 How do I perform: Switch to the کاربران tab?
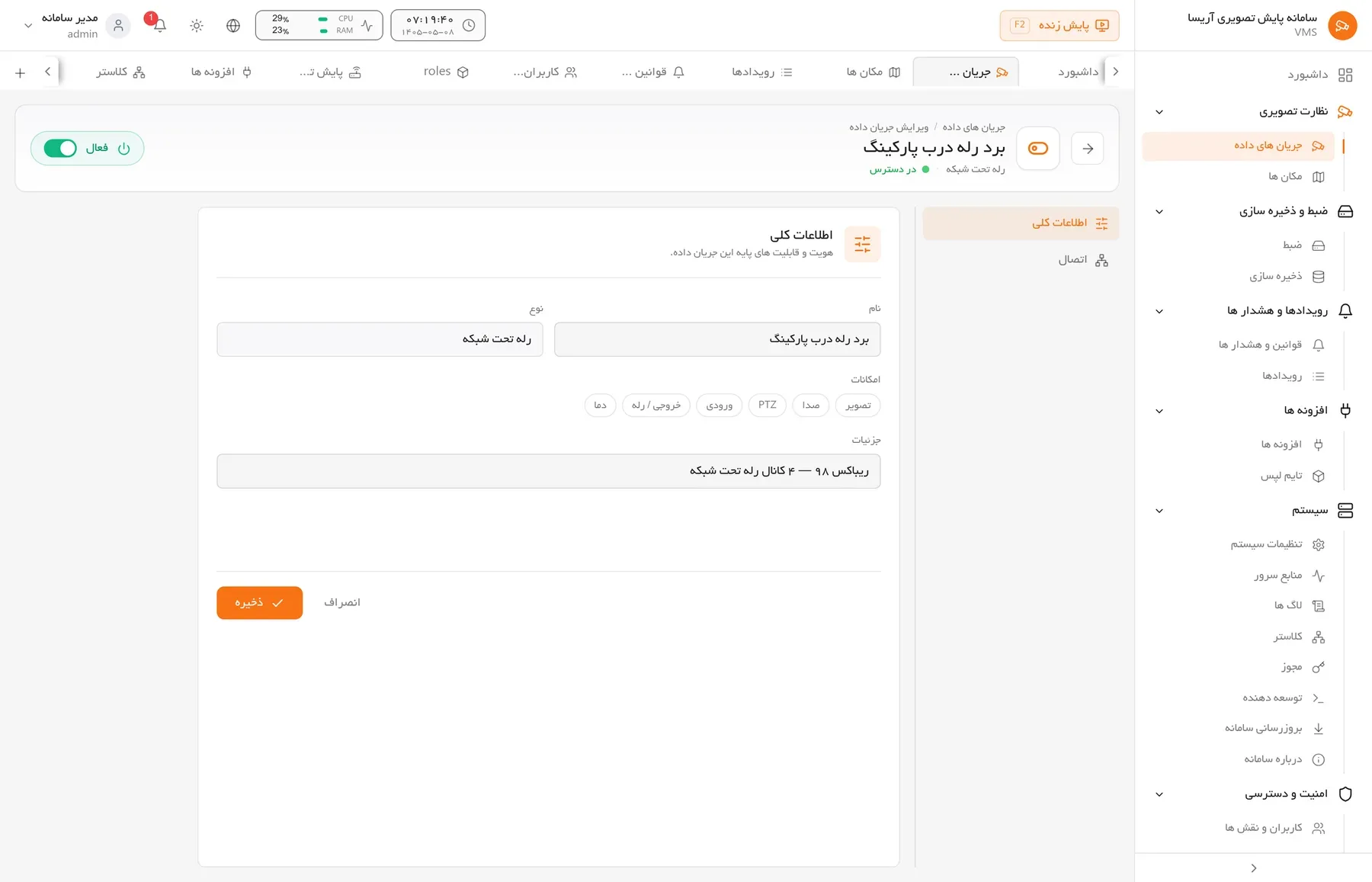545,72
